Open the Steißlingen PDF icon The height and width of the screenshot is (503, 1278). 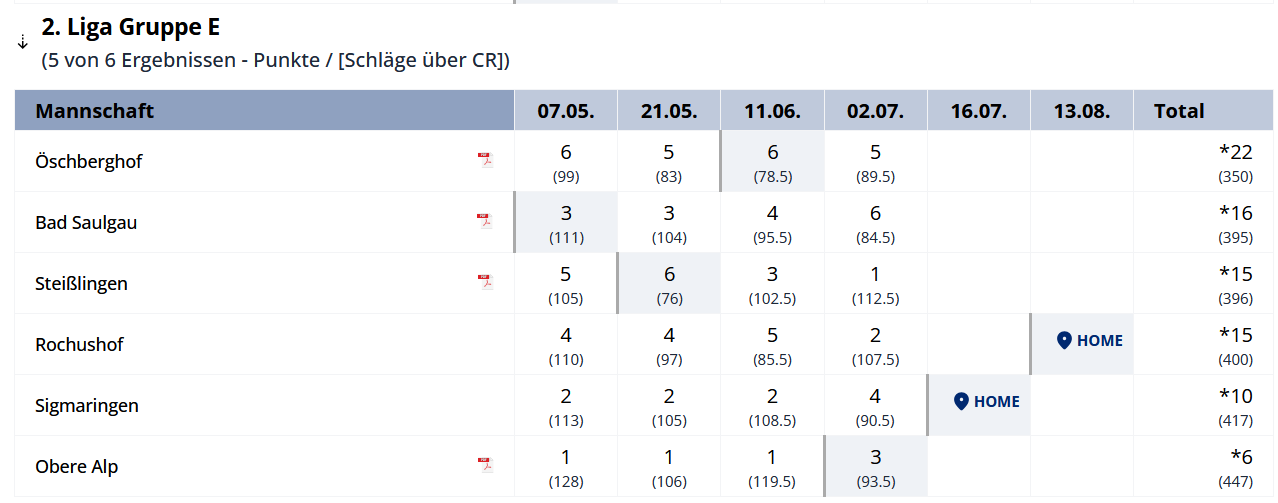coord(485,282)
